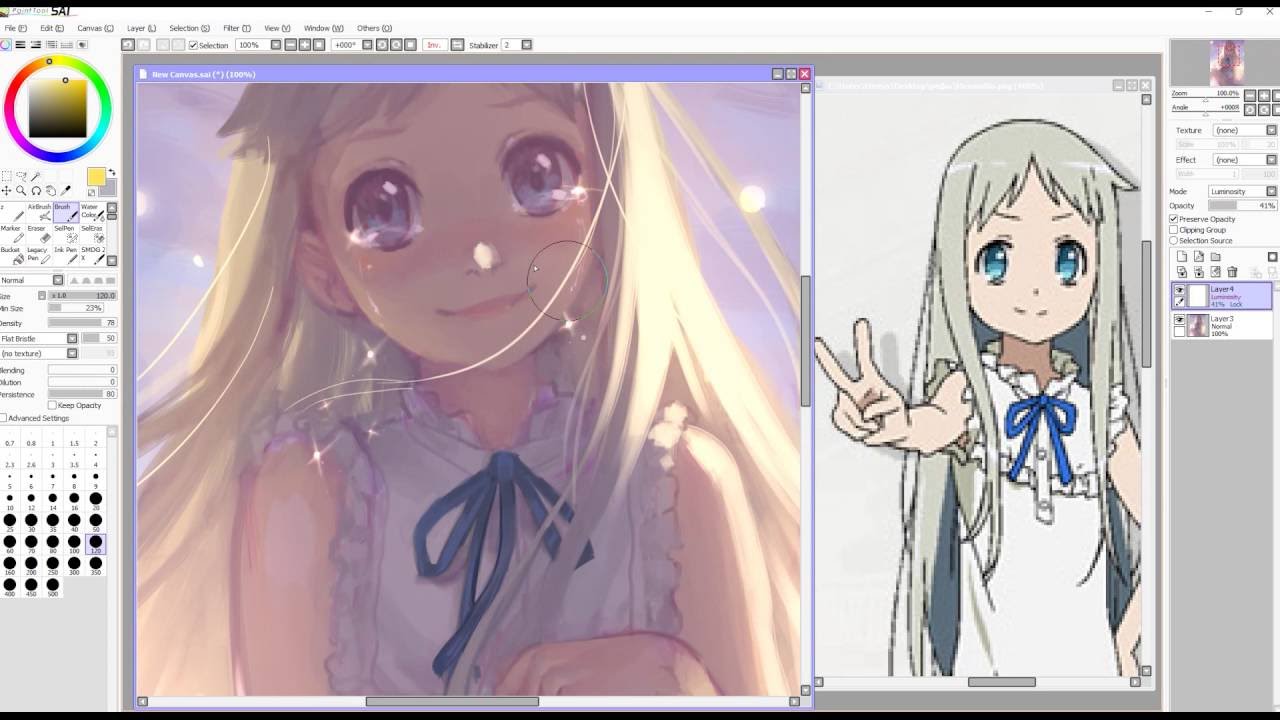Enable Selection Source option
This screenshot has width=1280, height=720.
tap(1174, 241)
